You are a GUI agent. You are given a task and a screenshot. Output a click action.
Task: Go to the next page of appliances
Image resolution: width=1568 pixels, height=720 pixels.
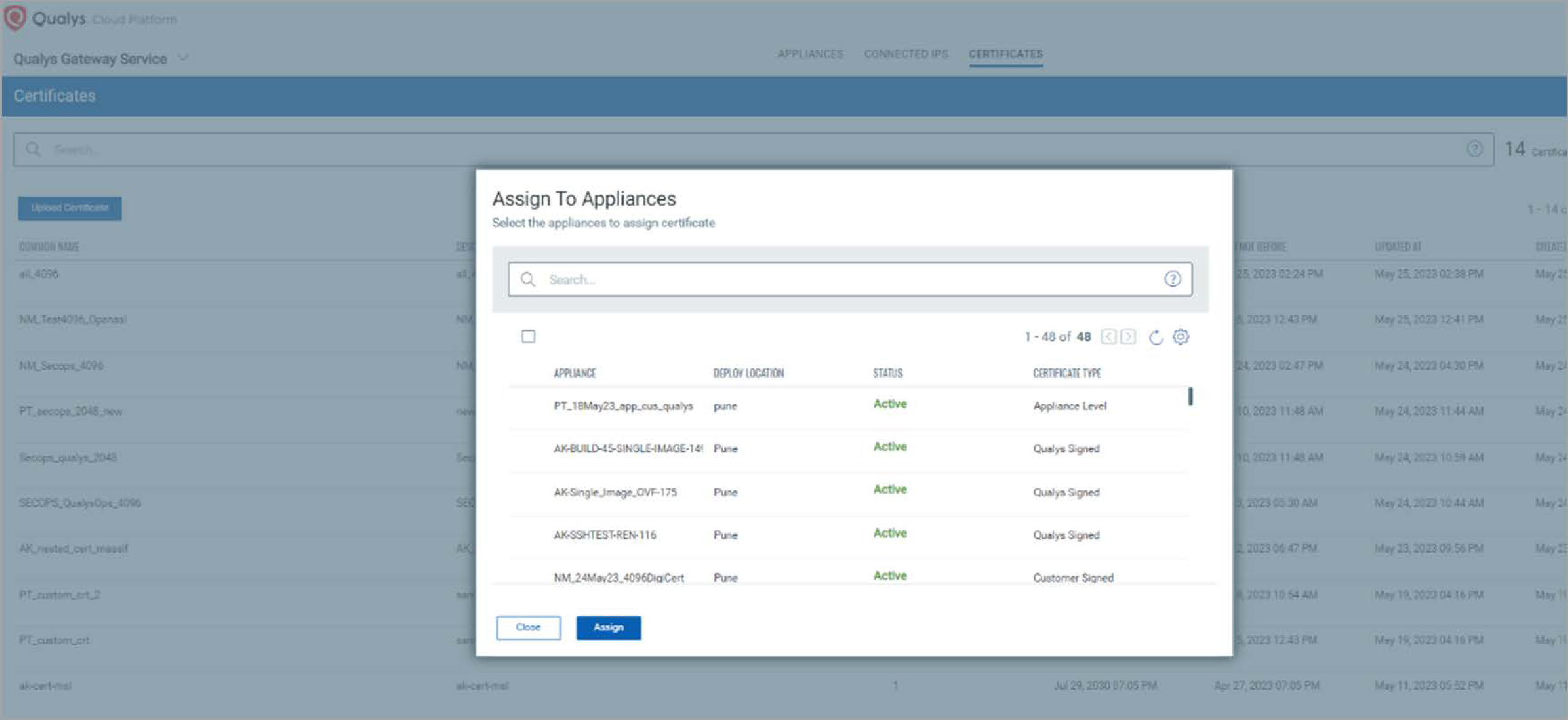click(x=1128, y=336)
